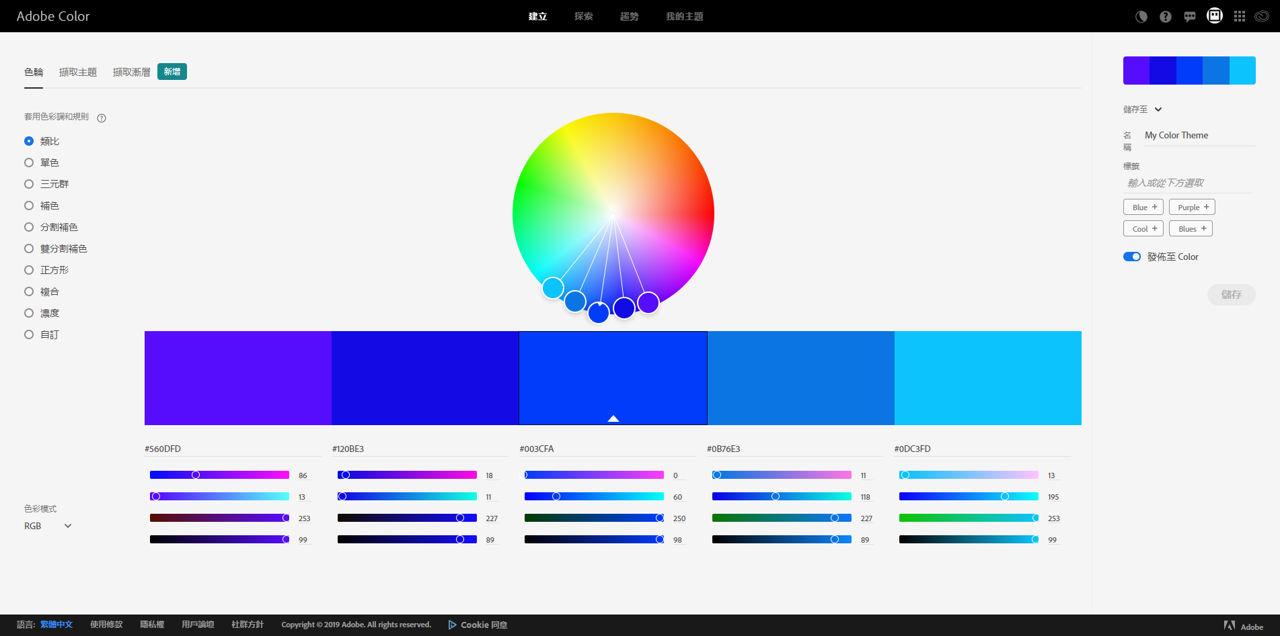Open color harmony rule help icon

101,118
